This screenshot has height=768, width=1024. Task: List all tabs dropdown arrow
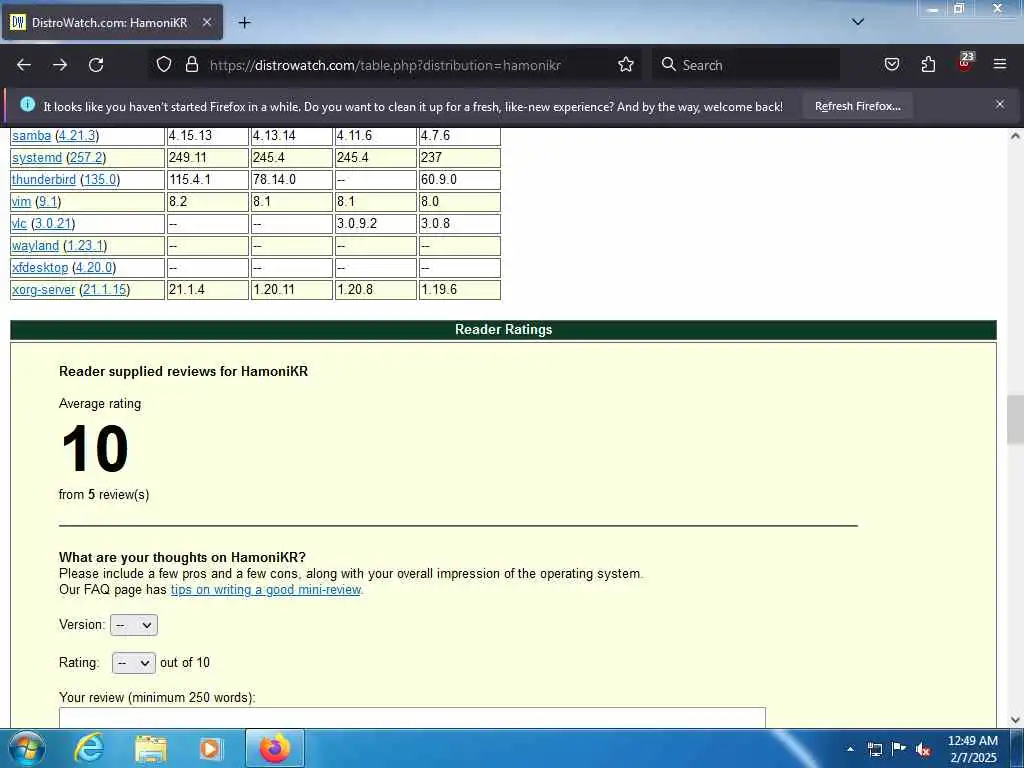858,22
